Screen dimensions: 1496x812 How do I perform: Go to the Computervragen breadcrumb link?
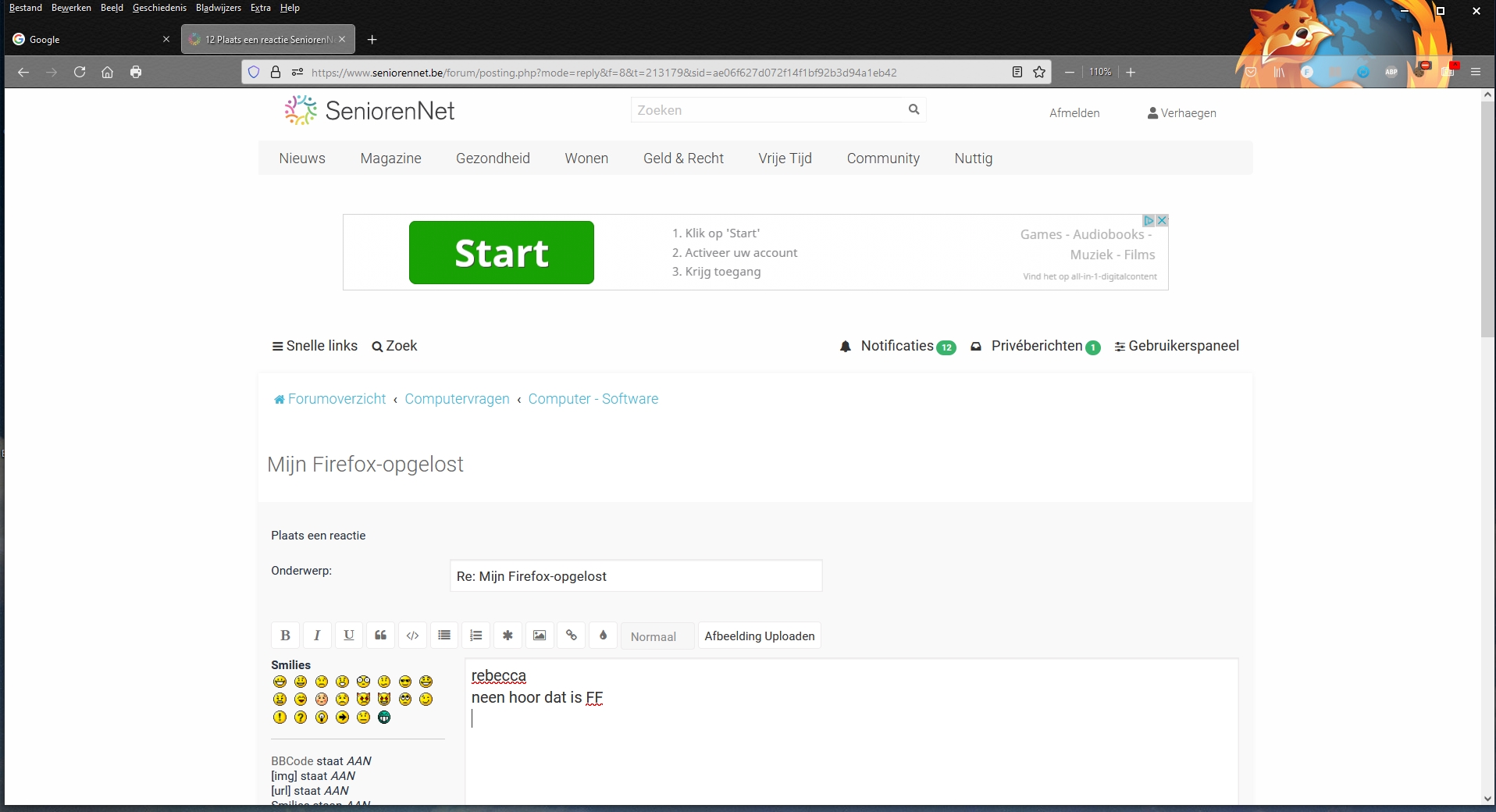(x=457, y=399)
